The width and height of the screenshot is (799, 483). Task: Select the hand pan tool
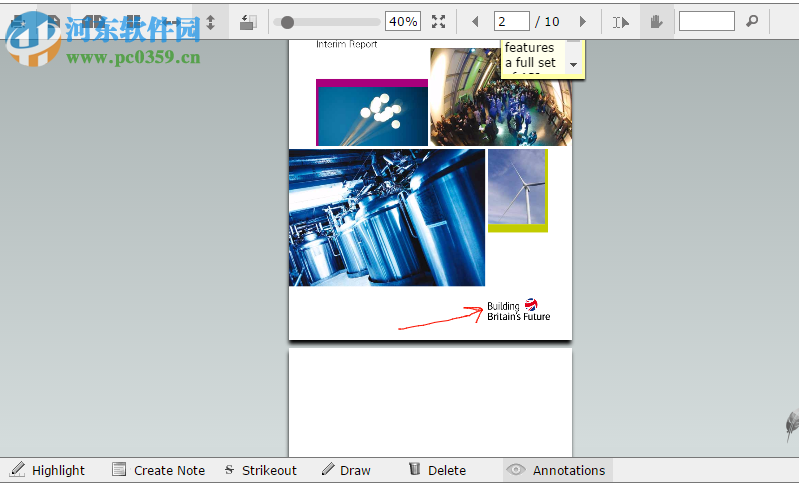(x=656, y=21)
